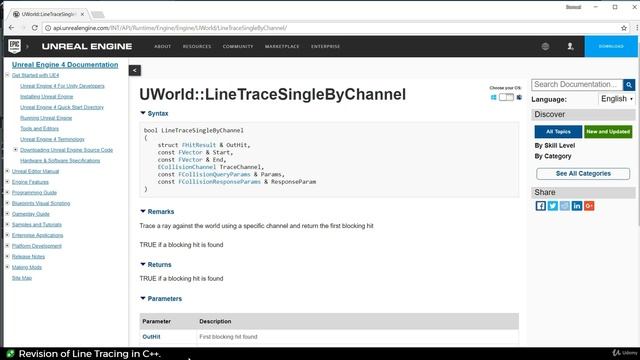This screenshot has width=640, height=360.
Task: Open the FCollisionResponseParams type link
Action: [219, 182]
